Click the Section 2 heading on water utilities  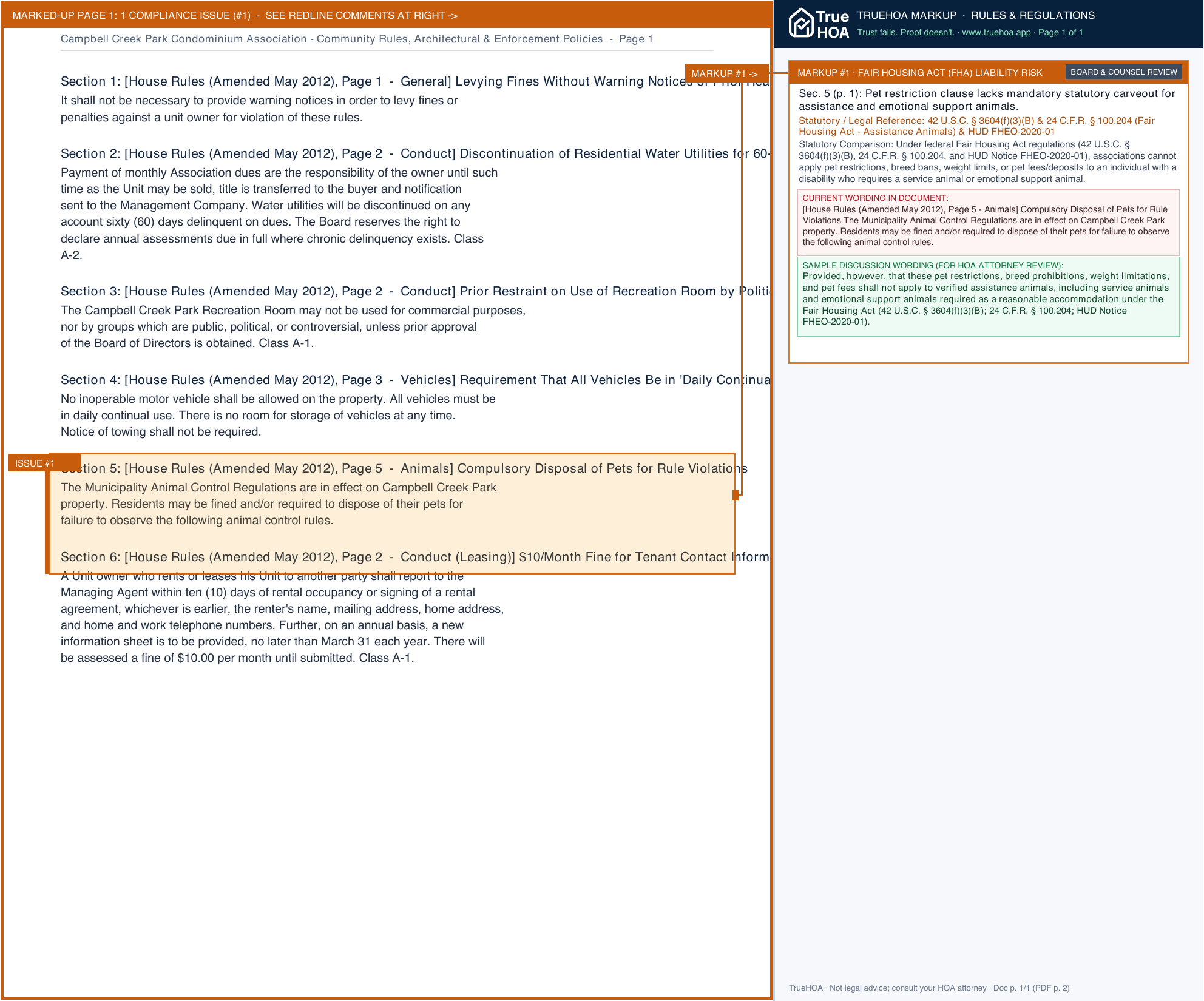415,153
